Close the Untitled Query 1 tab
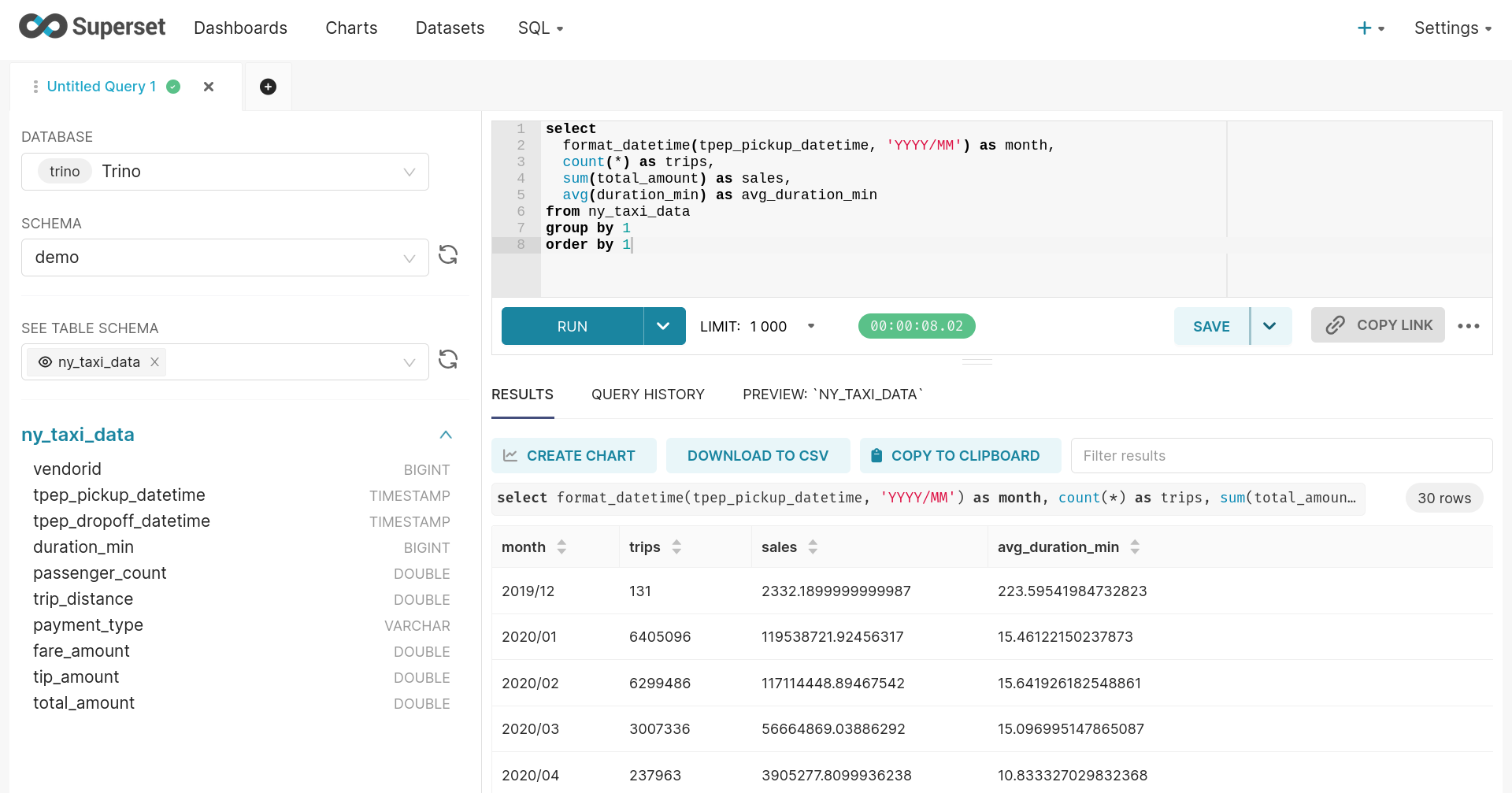The image size is (1512, 793). tap(209, 87)
